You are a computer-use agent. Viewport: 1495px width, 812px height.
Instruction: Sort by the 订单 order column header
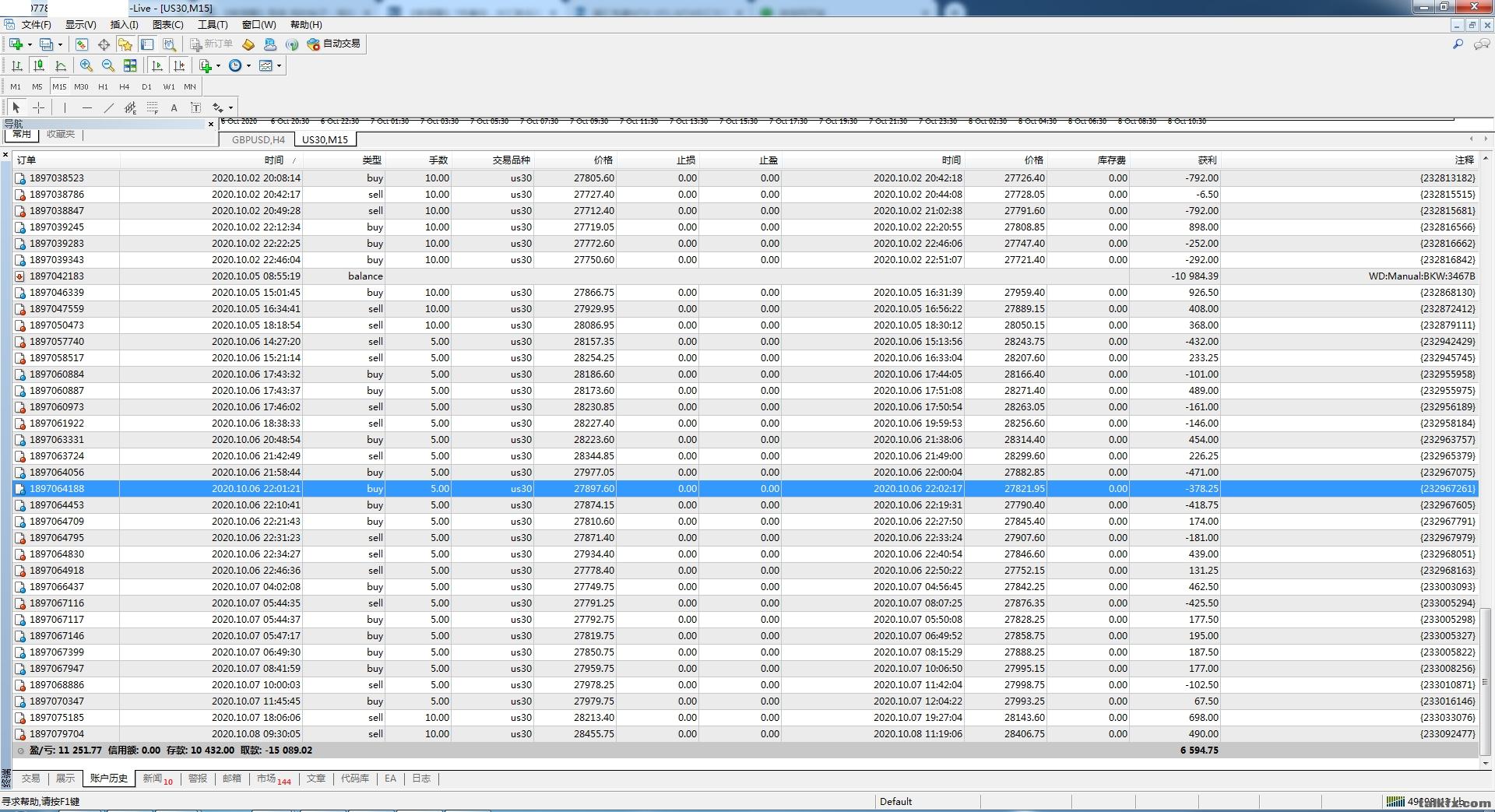66,160
